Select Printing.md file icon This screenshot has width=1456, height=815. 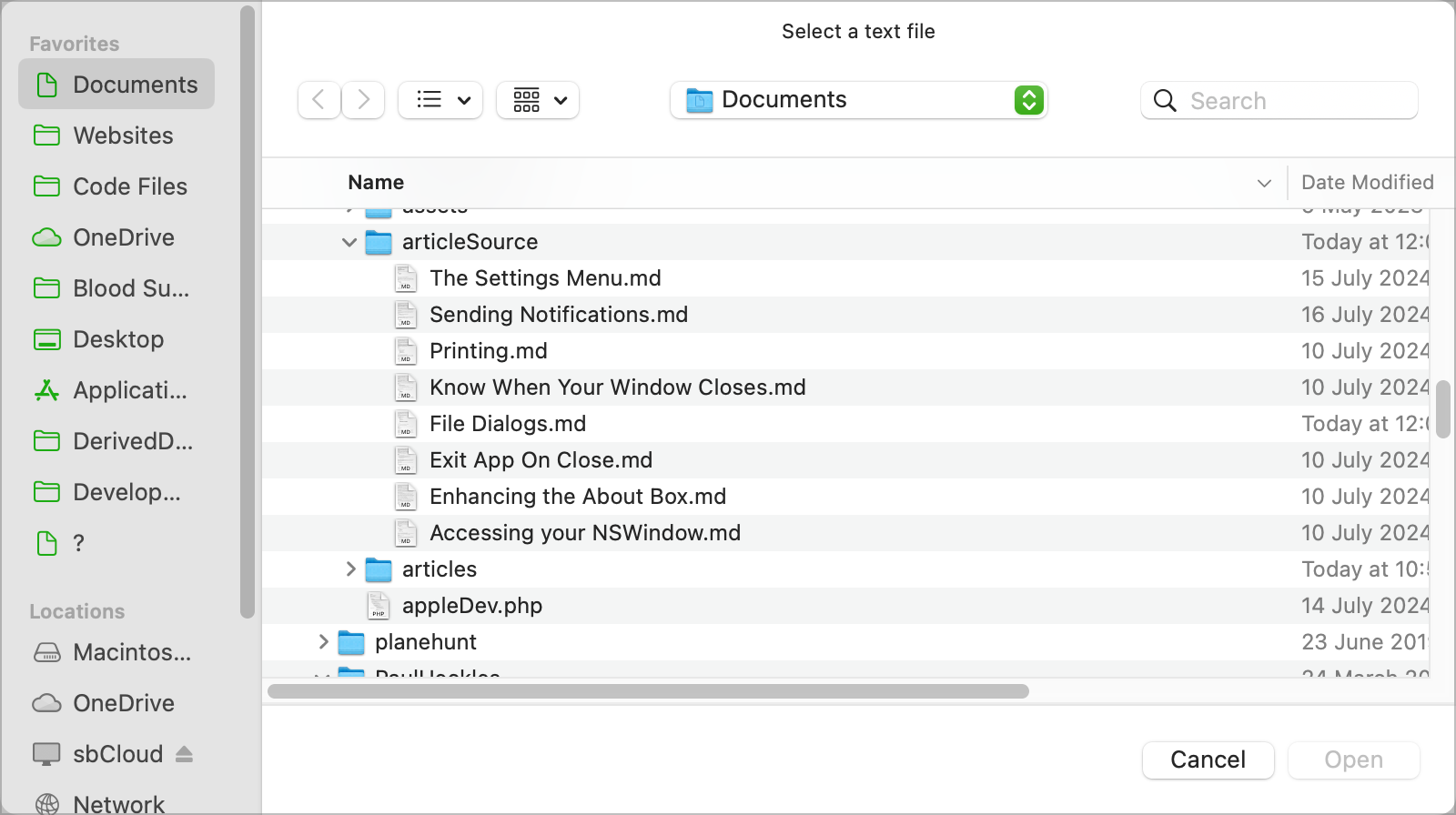[406, 351]
